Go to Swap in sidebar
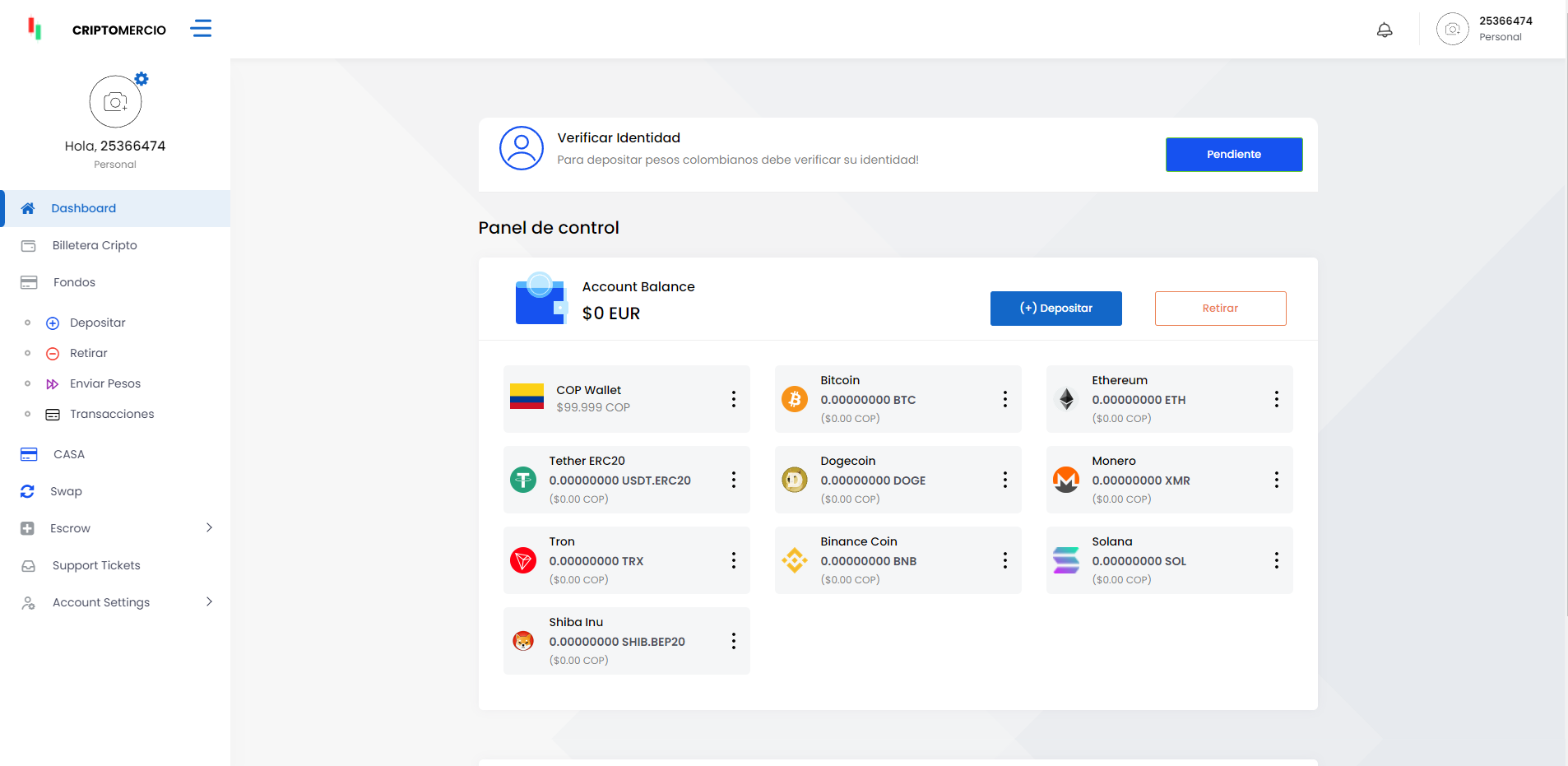 pos(66,491)
